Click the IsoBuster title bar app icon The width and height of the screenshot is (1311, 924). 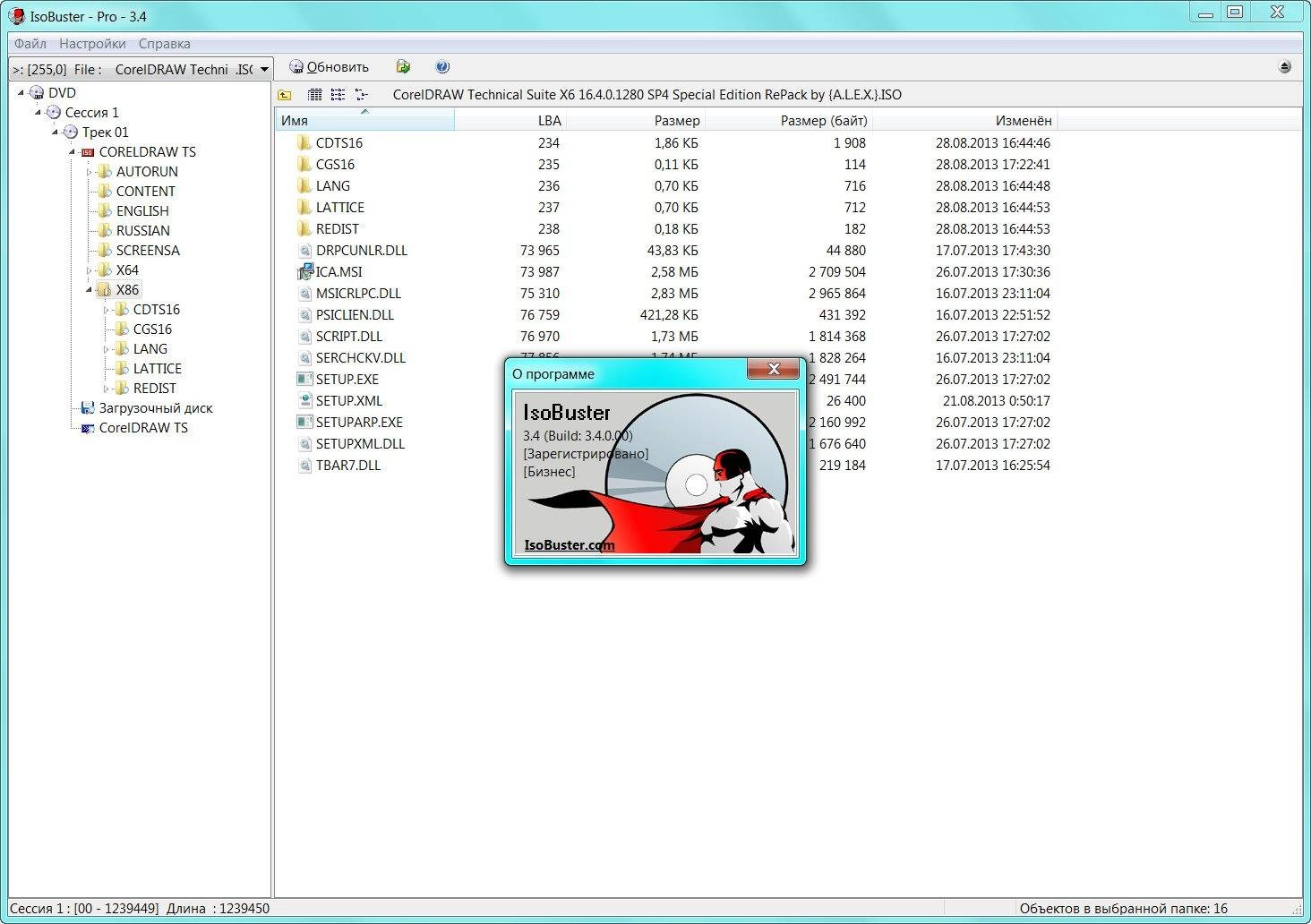point(16,16)
